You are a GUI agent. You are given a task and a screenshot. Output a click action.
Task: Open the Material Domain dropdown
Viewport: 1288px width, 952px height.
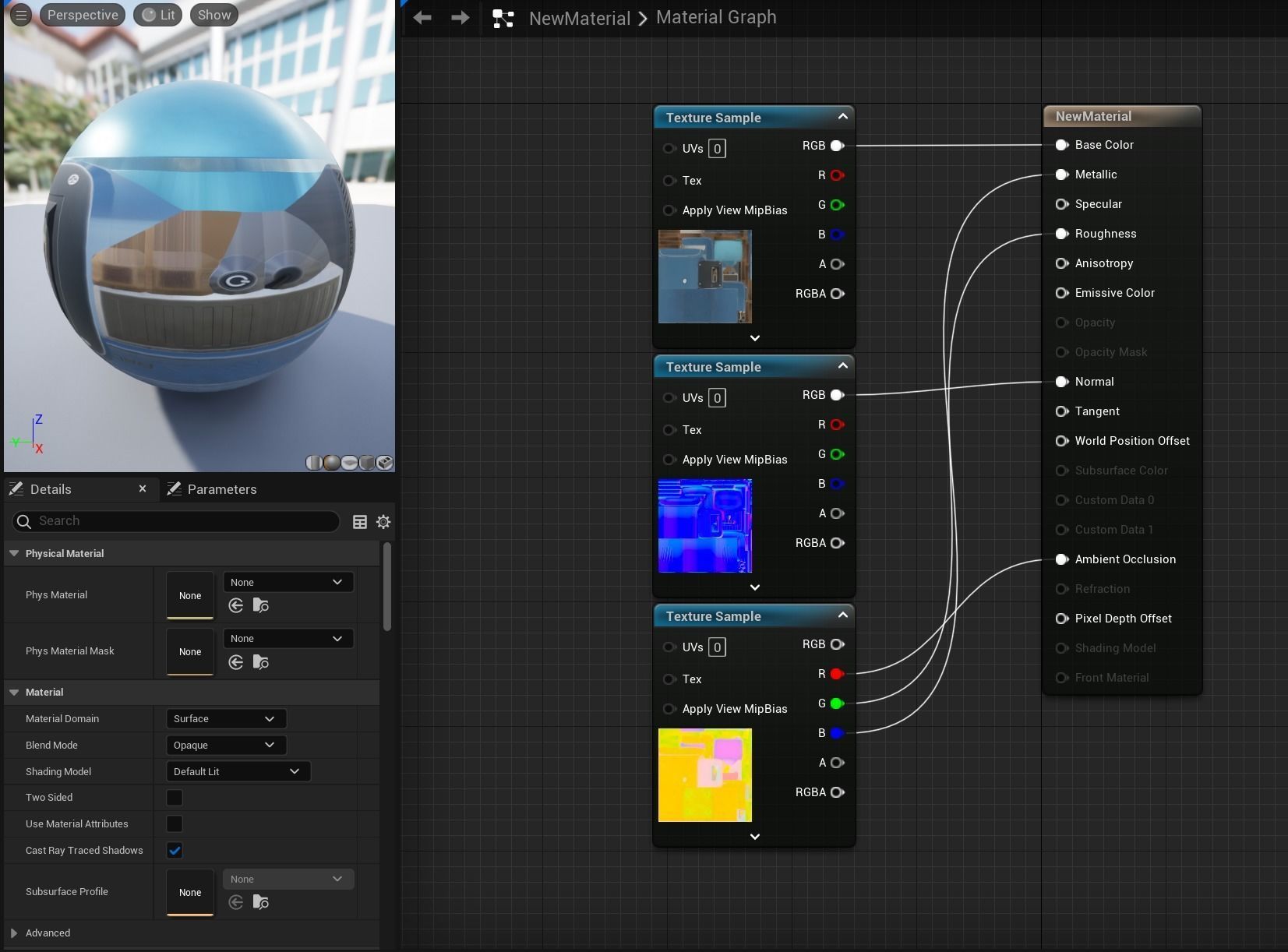[226, 718]
